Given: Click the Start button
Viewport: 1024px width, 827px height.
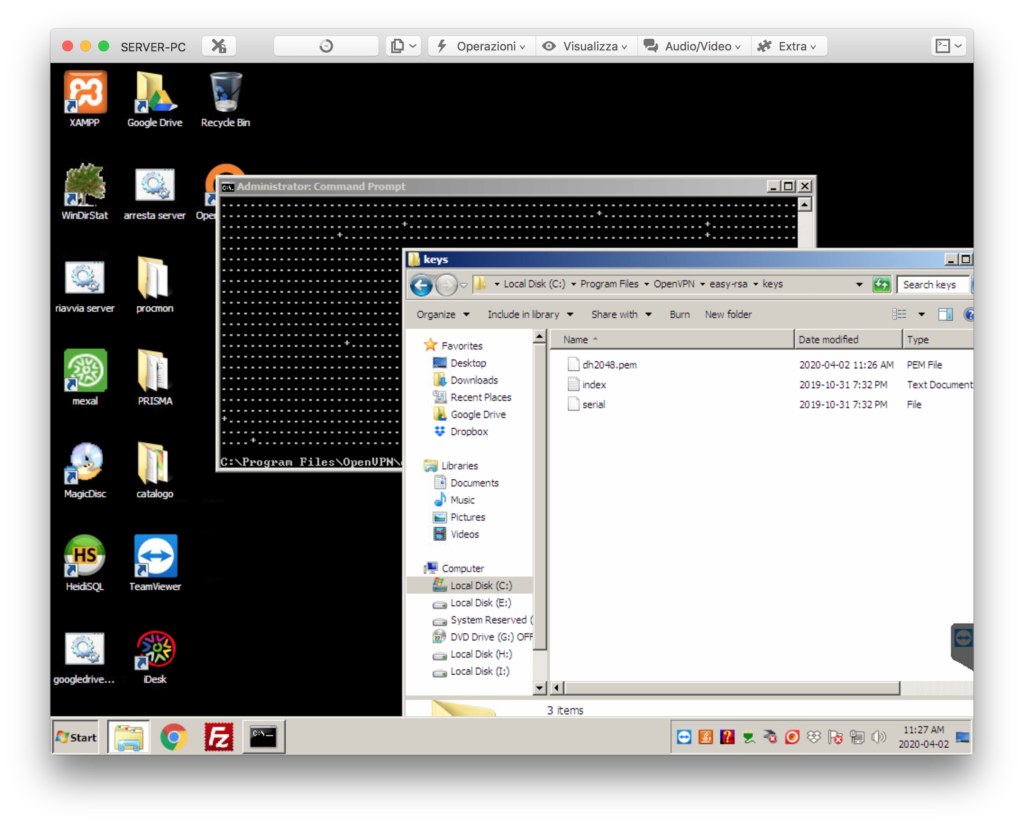Looking at the screenshot, I should 76,738.
